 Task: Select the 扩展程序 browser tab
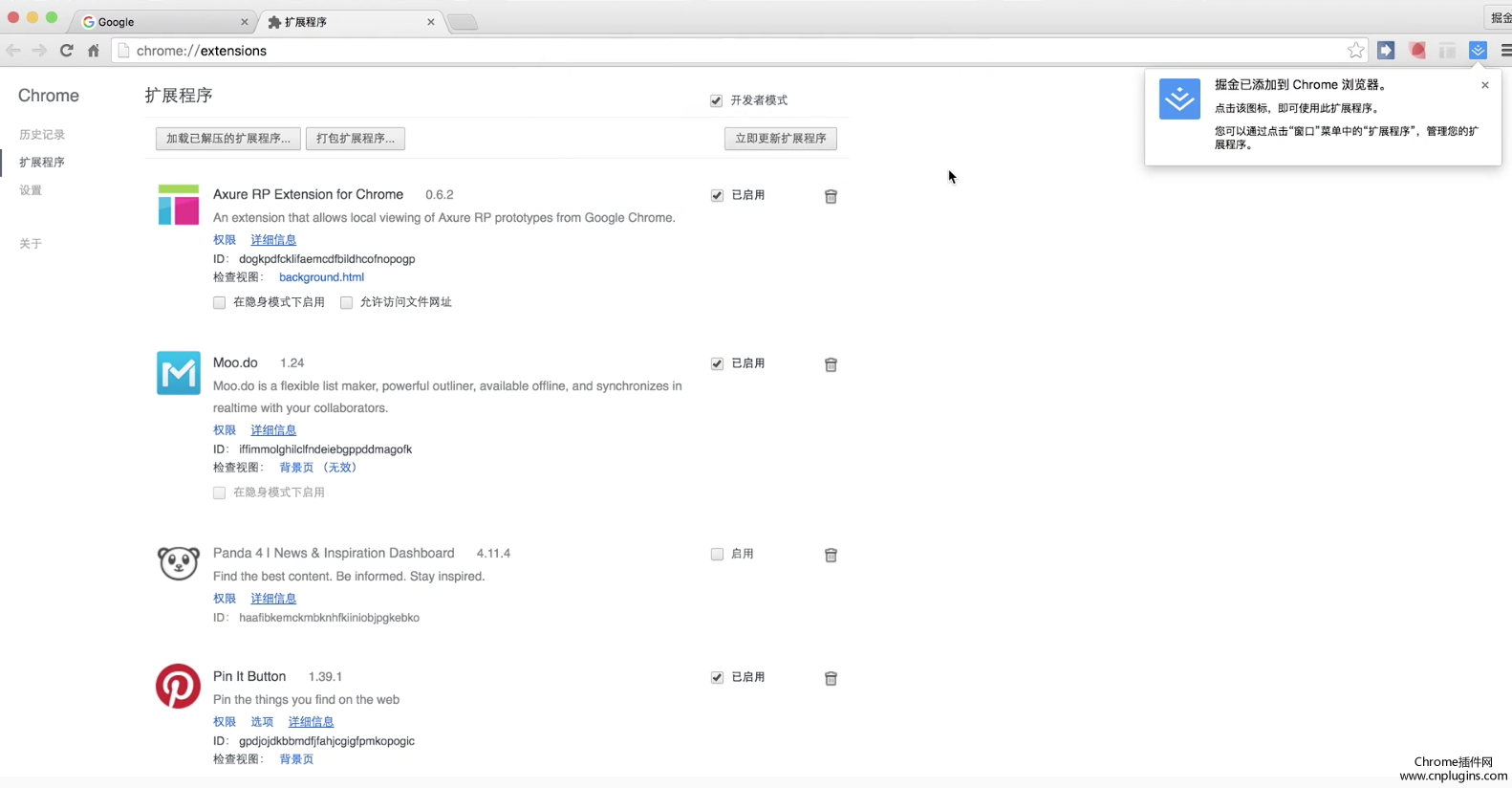pyautogui.click(x=349, y=22)
